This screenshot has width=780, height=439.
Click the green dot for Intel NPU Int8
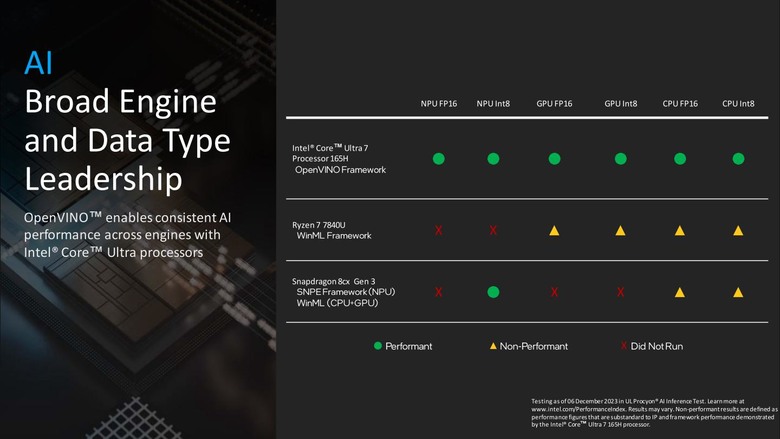coord(493,159)
